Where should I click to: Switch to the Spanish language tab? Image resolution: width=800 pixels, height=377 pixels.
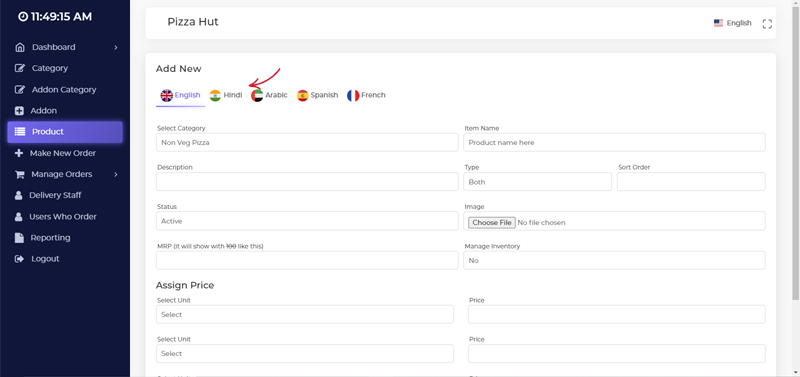click(317, 95)
